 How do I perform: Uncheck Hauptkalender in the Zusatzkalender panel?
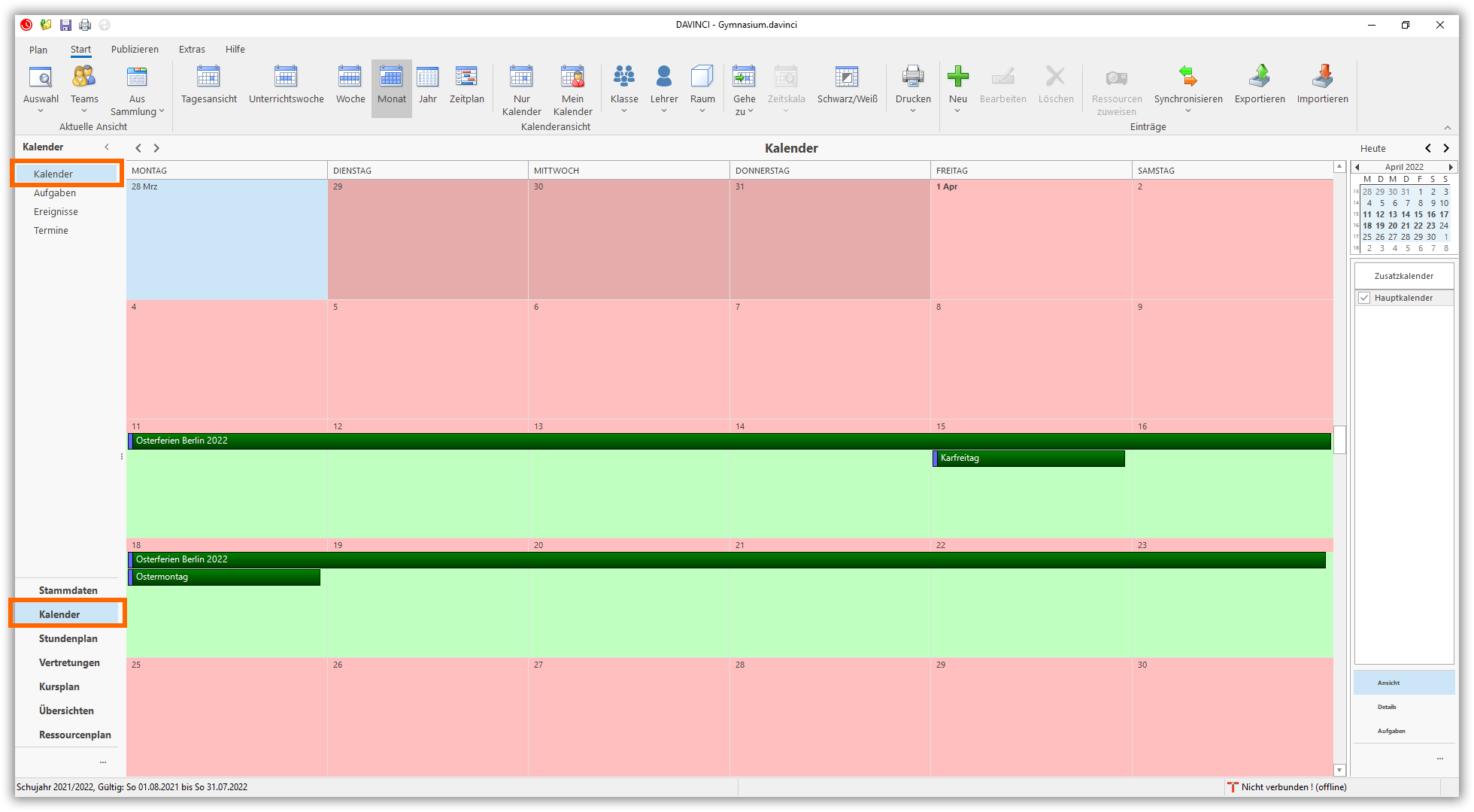(1364, 297)
